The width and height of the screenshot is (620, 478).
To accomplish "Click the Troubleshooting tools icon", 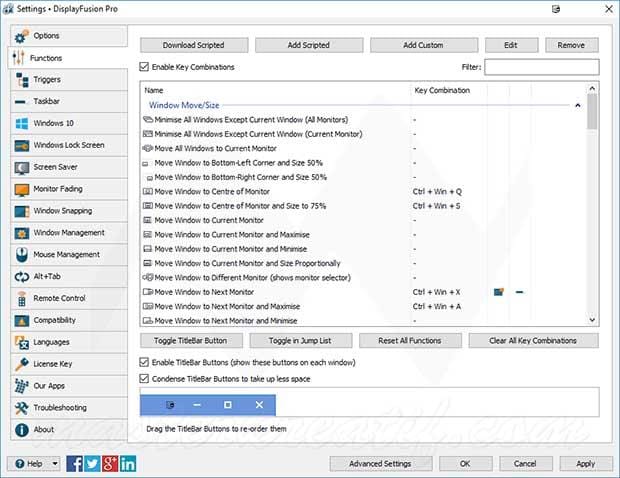I will [x=22, y=408].
